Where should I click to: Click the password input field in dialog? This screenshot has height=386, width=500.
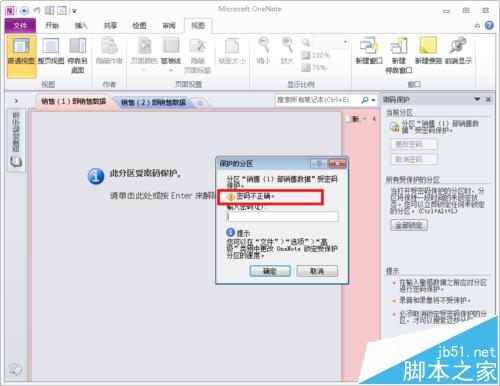coord(282,216)
